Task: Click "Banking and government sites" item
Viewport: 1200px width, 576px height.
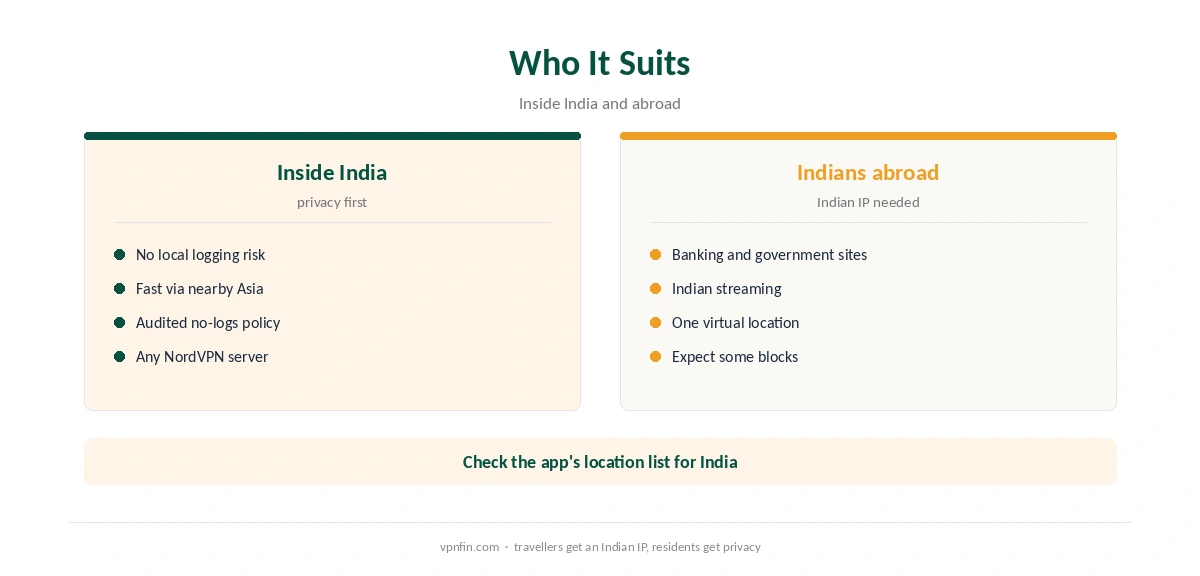Action: tap(769, 255)
